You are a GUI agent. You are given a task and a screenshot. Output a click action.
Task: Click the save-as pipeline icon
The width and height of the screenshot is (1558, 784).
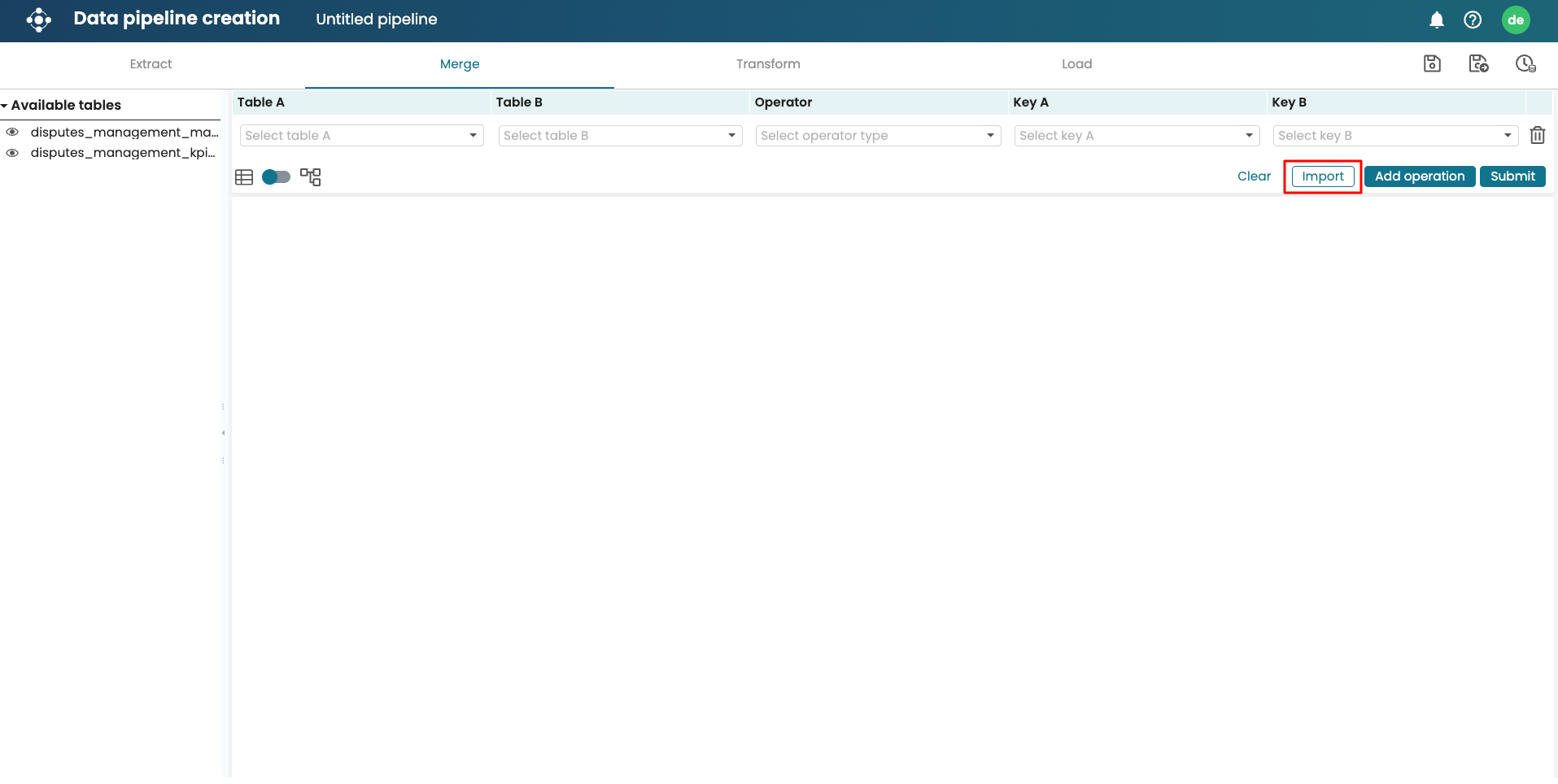[x=1478, y=63]
